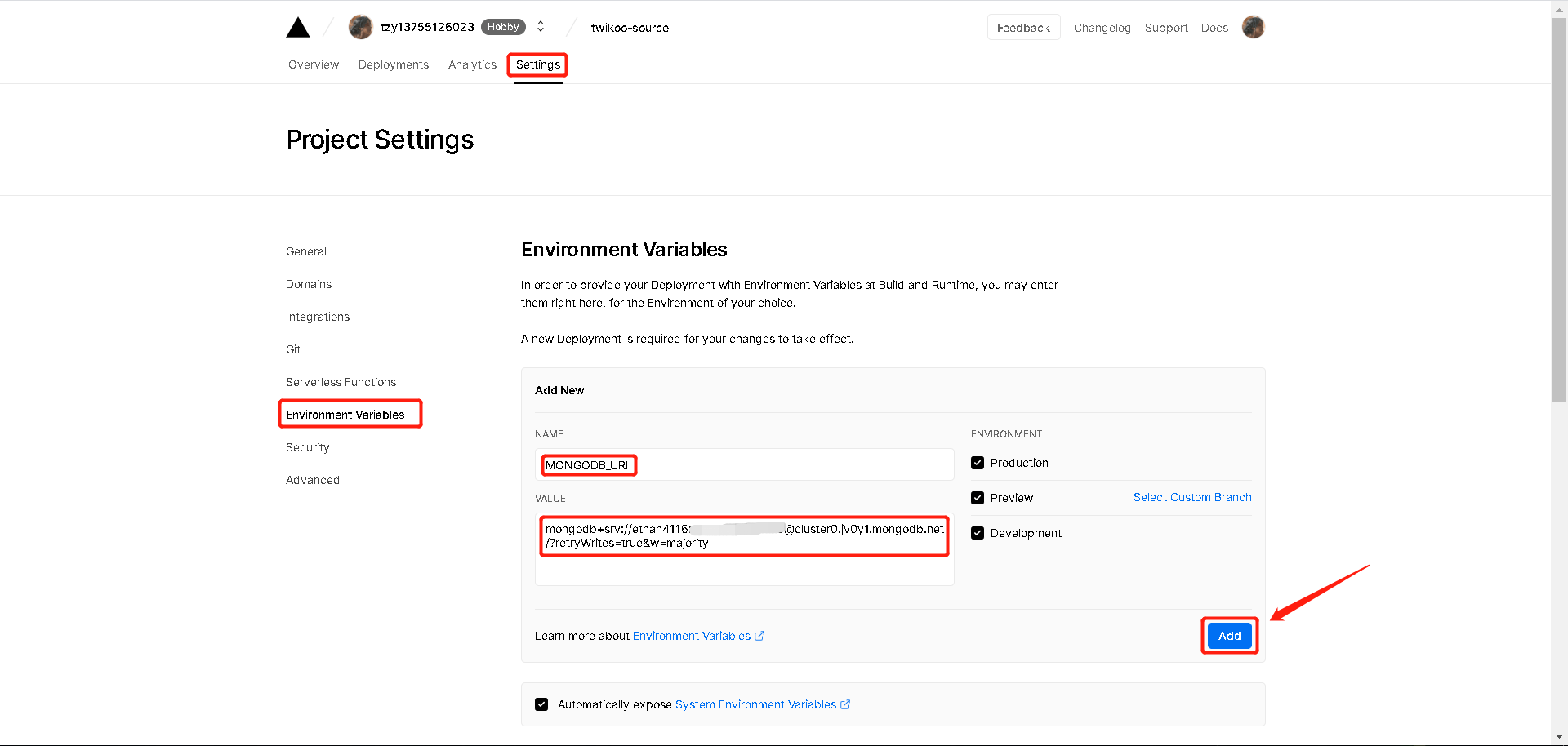This screenshot has height=746, width=1568.
Task: Click the scrollbar down arrow
Action: coord(1560,737)
